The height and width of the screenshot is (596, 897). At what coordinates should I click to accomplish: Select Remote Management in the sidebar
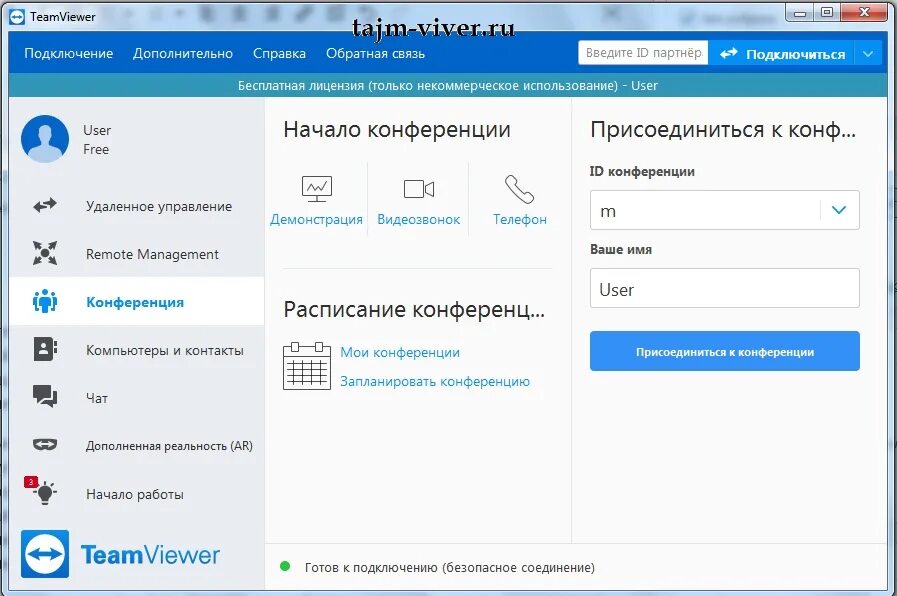click(137, 254)
